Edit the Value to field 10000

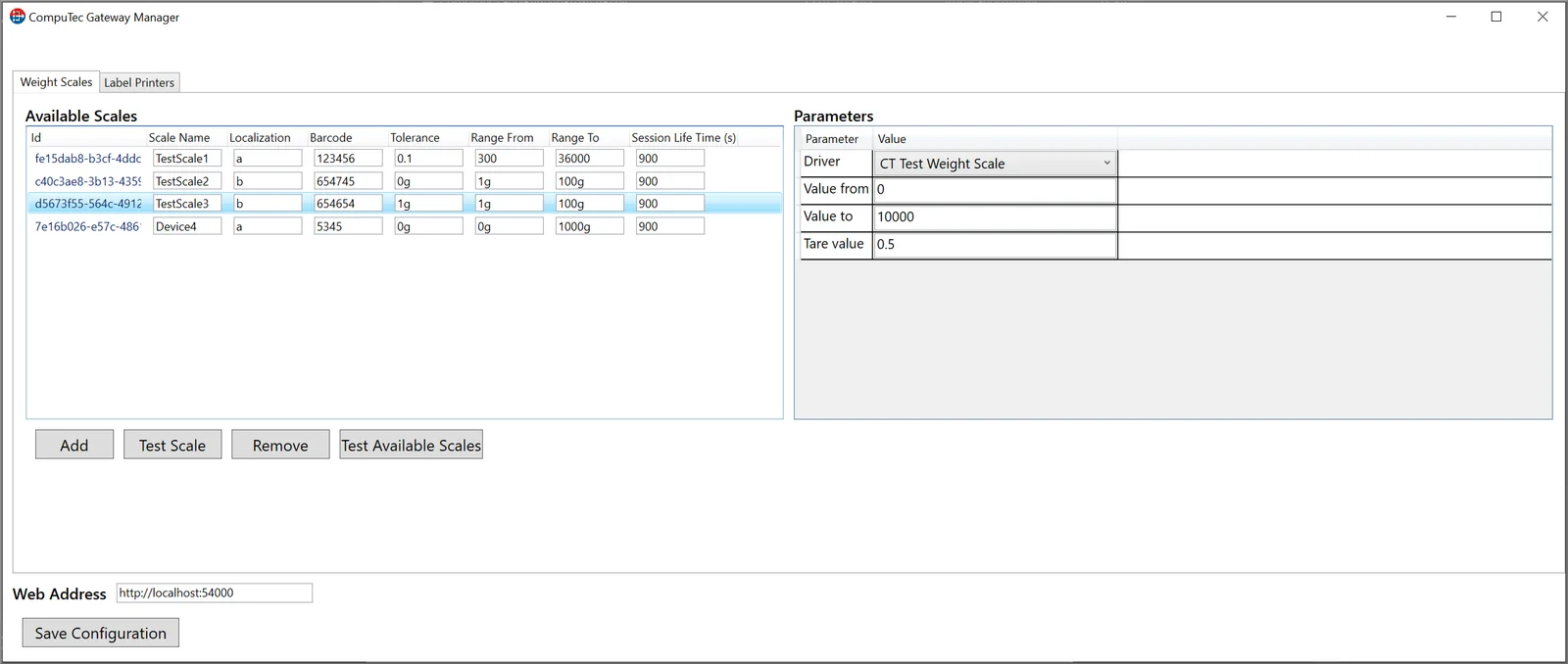(995, 216)
